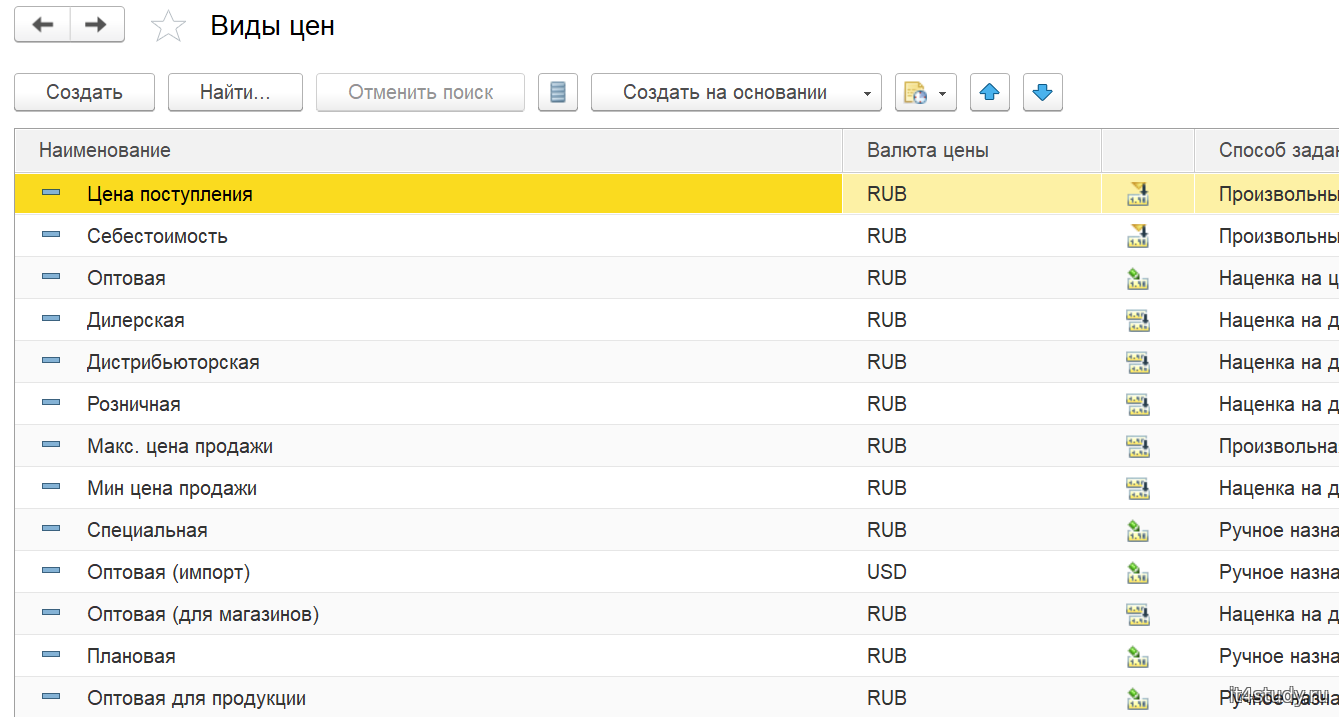Viewport: 1339px width, 717px height.
Task: Click the forward navigation arrow
Action: click(96, 25)
